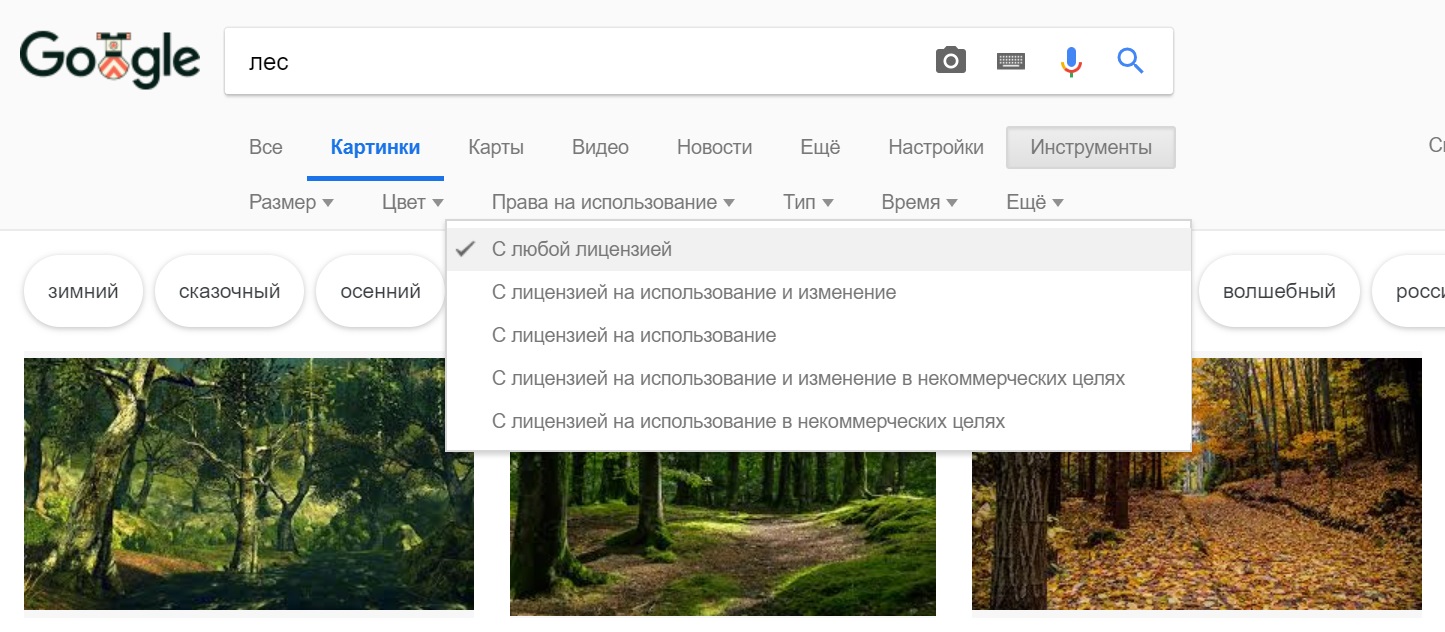Open the "Карты" tab

pos(496,148)
